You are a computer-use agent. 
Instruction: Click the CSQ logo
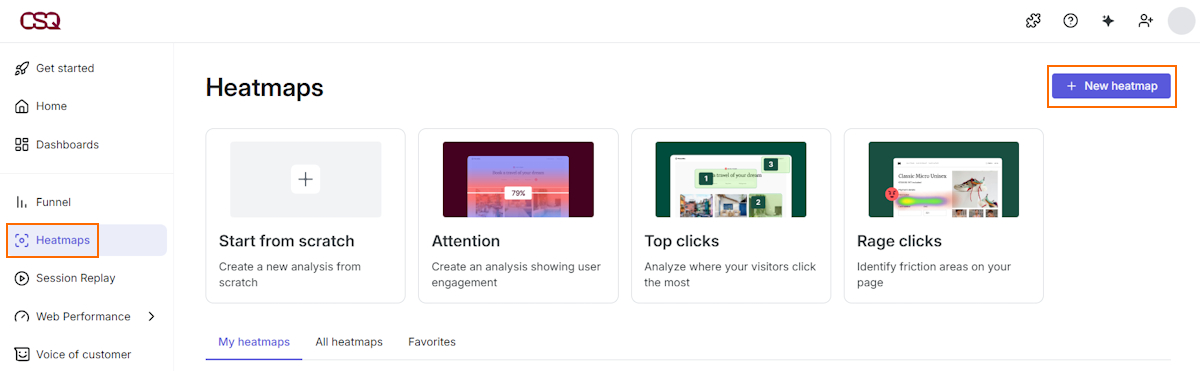(x=40, y=20)
